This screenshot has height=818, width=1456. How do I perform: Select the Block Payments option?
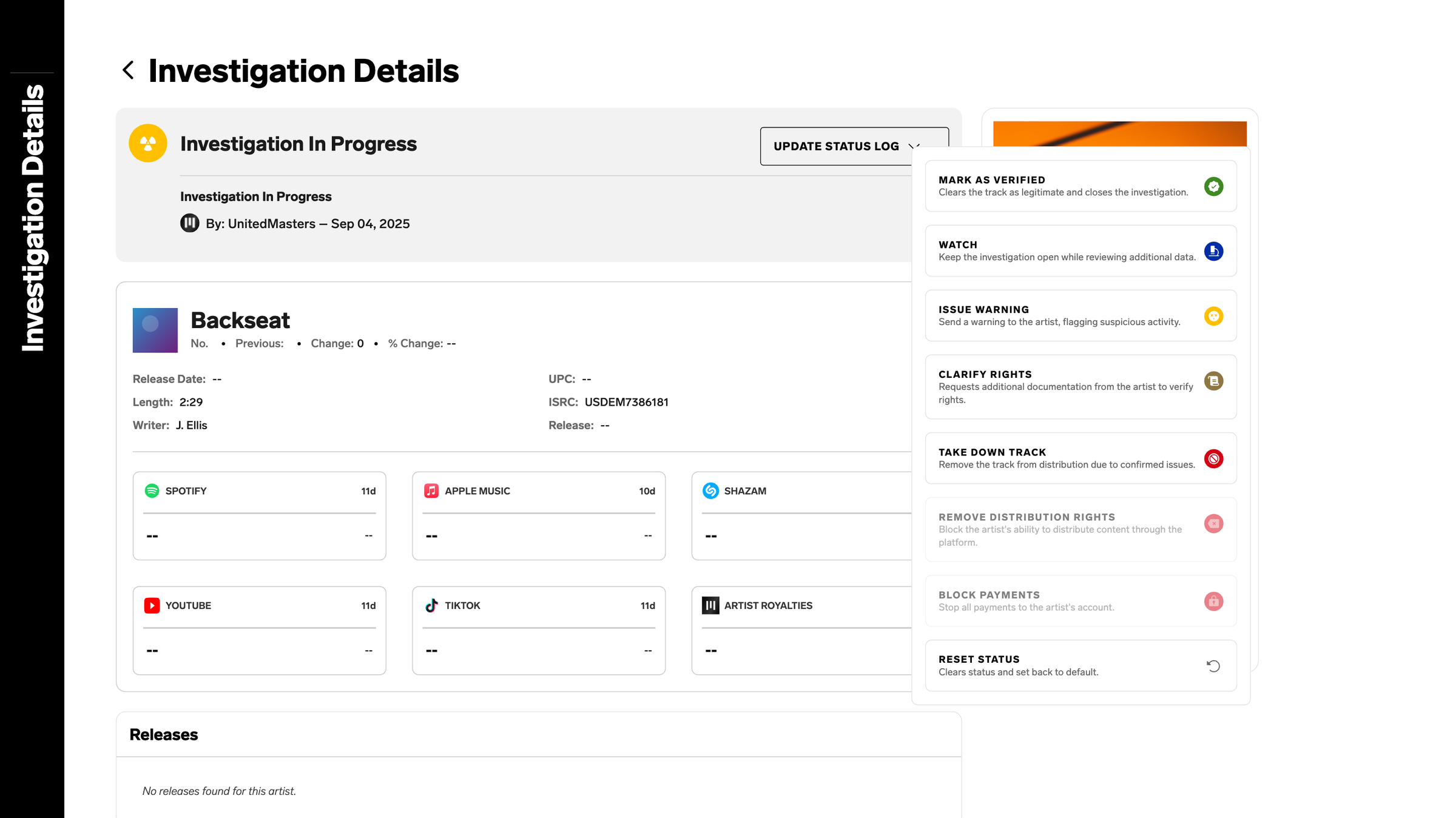point(1080,601)
